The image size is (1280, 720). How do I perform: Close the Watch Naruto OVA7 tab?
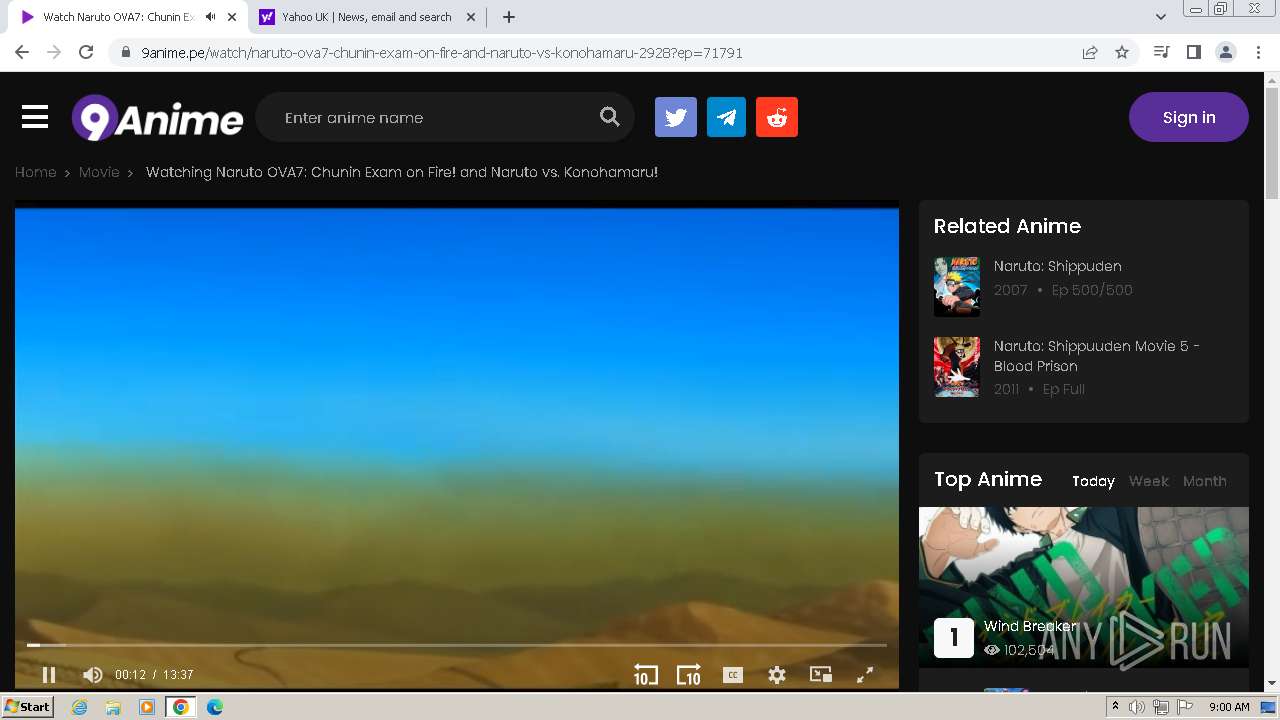tap(232, 17)
